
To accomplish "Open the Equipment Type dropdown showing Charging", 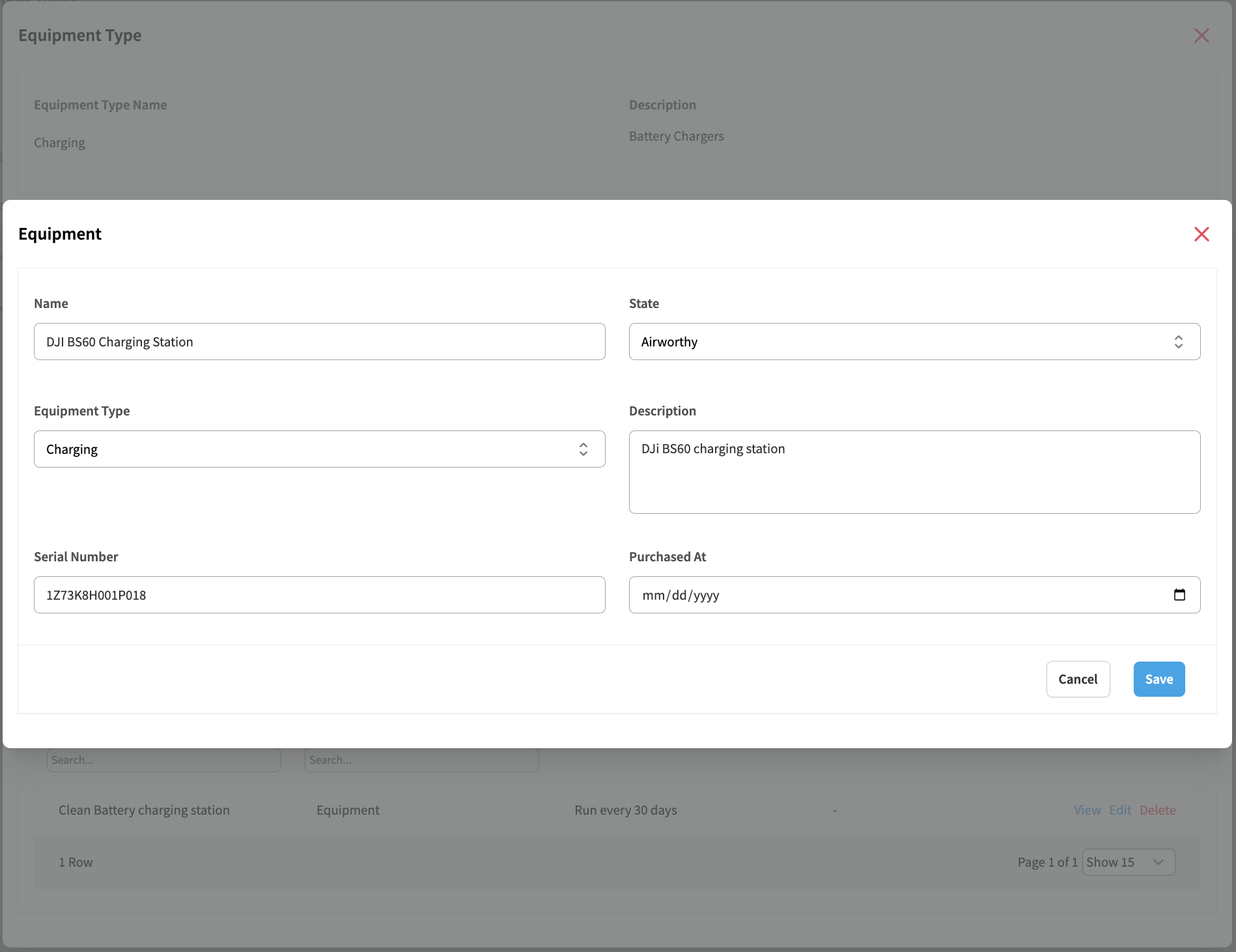I will point(319,449).
